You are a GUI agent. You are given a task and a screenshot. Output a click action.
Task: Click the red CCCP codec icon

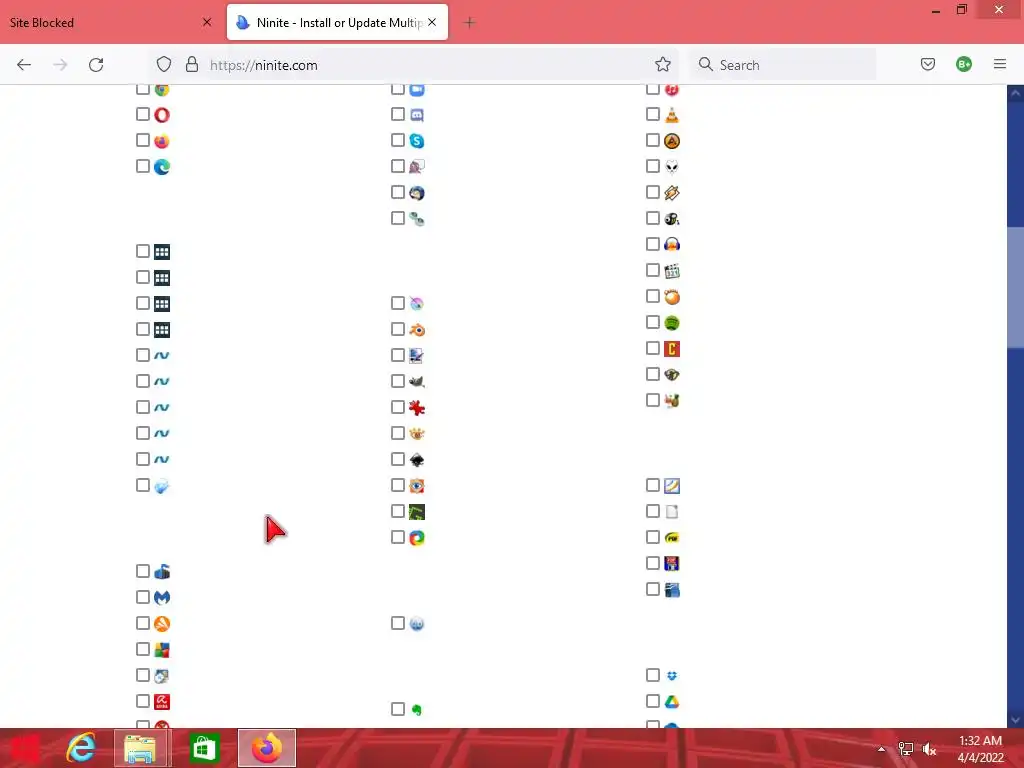671,349
